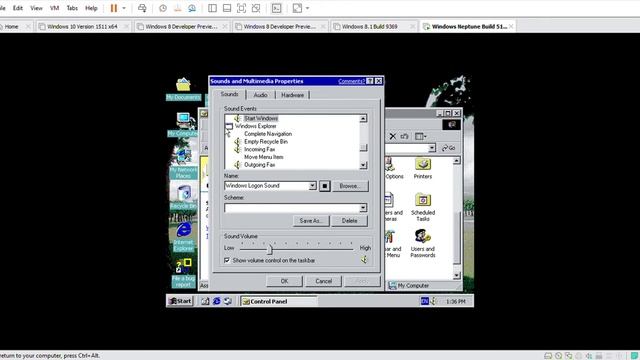Open My Documents desktop icon
Viewport: 640px width, 360px height.
click(x=183, y=89)
